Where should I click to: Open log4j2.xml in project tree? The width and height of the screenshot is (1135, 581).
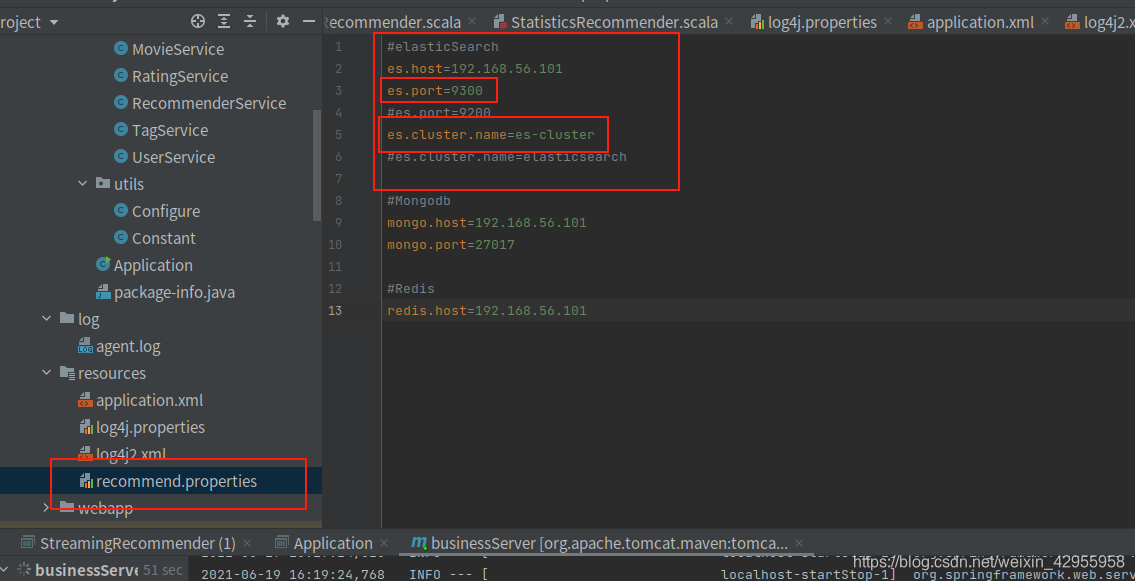(x=130, y=454)
